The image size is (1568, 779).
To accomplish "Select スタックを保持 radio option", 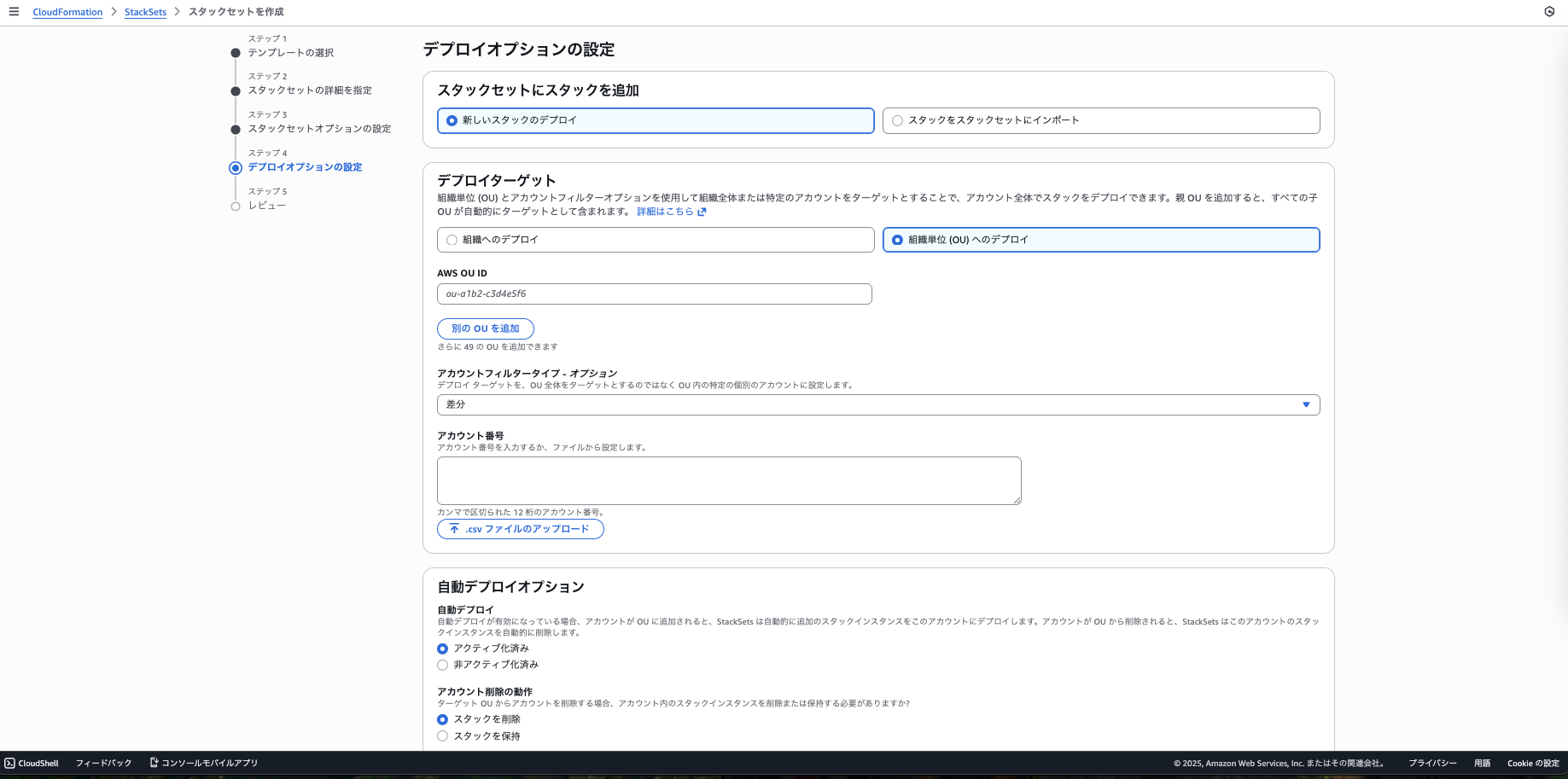I will pos(442,735).
